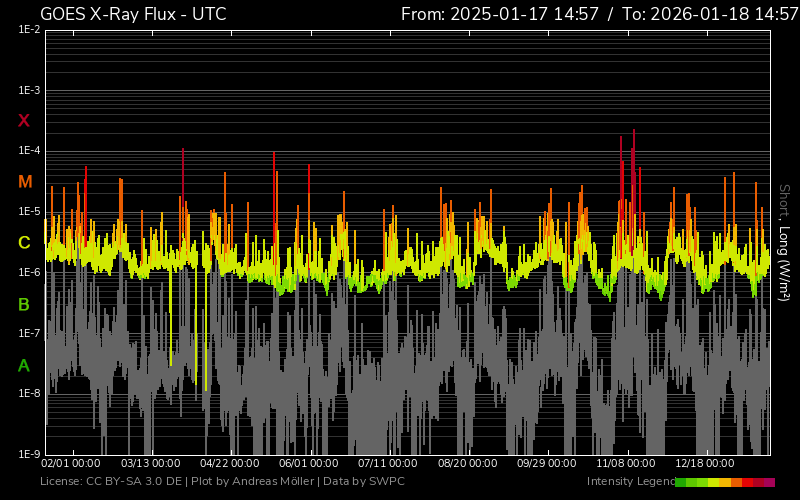Click the 1E-2 y-axis tick label
This screenshot has height=500, width=800.
[29, 30]
